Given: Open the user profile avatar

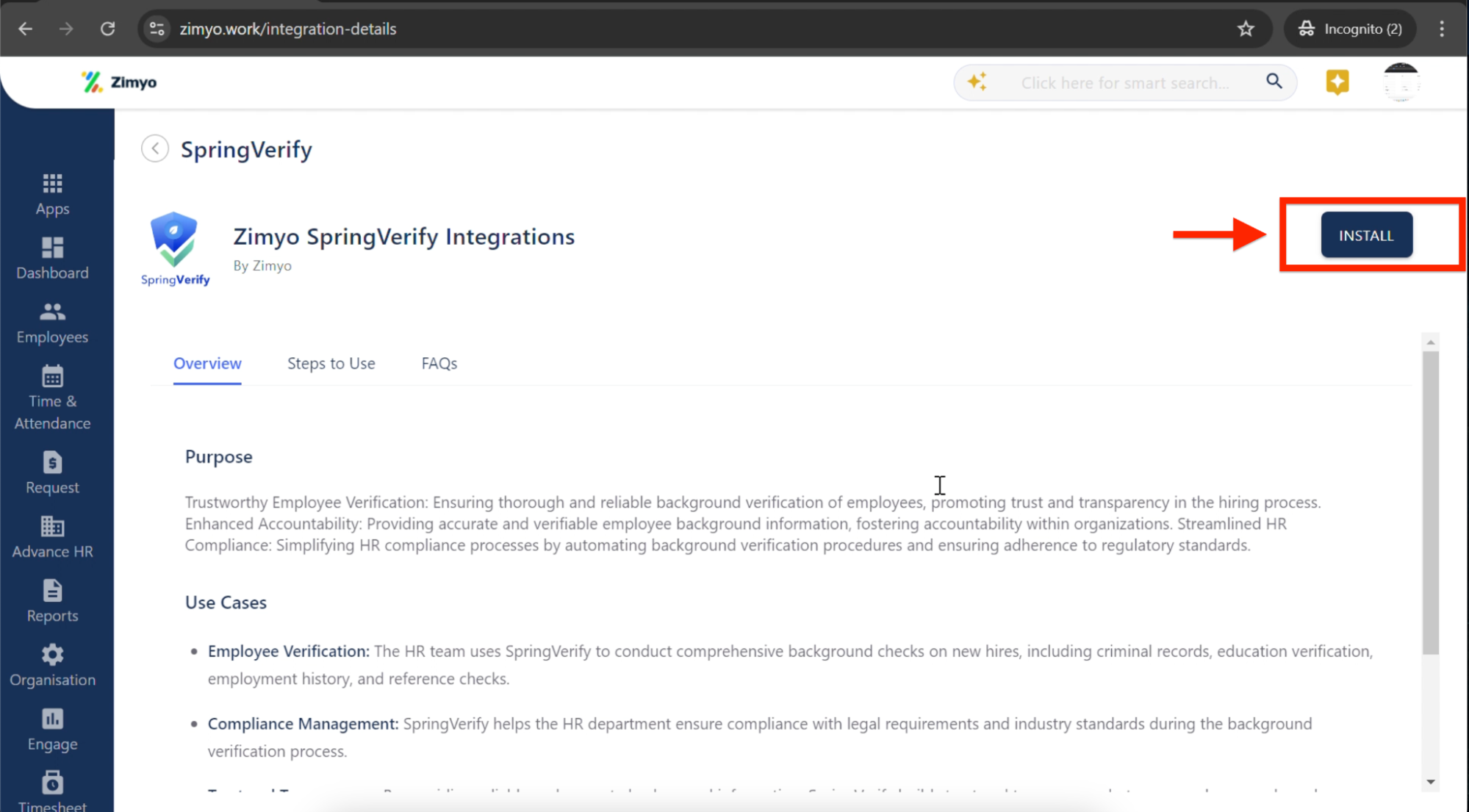Looking at the screenshot, I should [x=1401, y=82].
